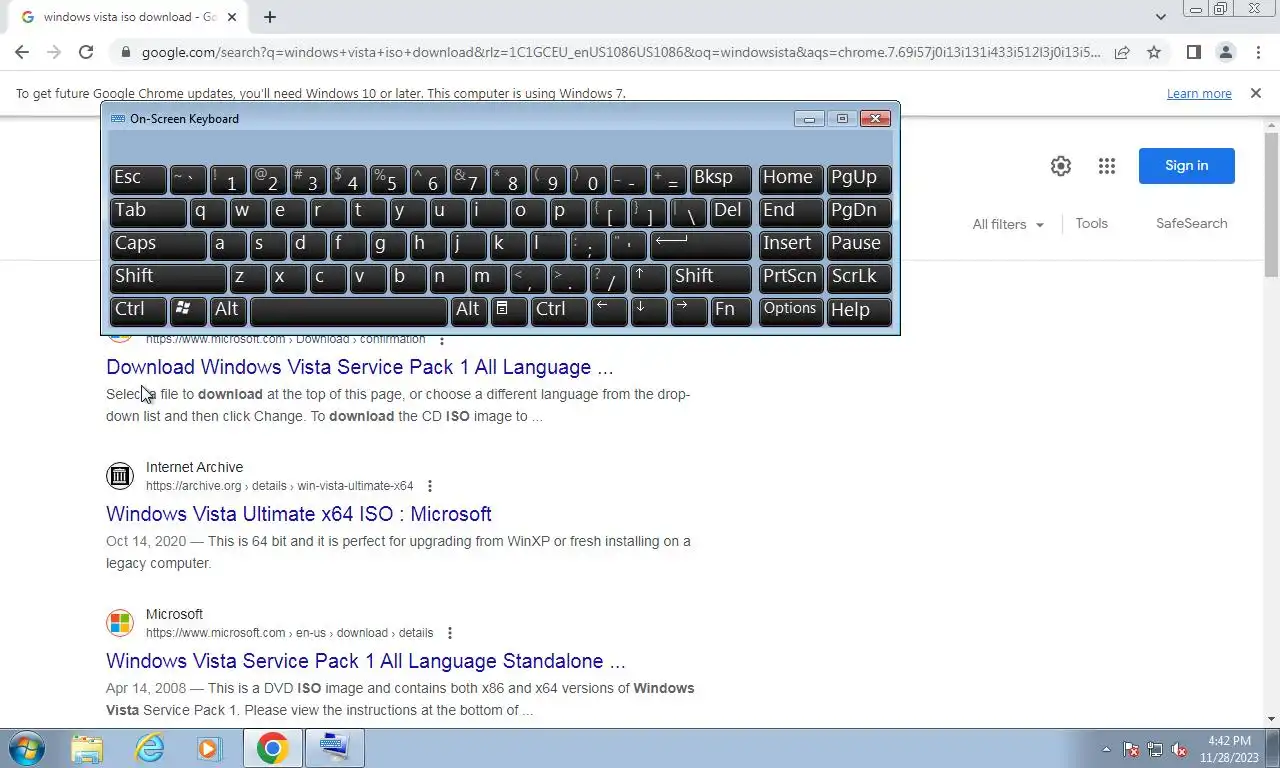Click the space bar on On-Screen Keyboard
The width and height of the screenshot is (1280, 768).
point(348,311)
